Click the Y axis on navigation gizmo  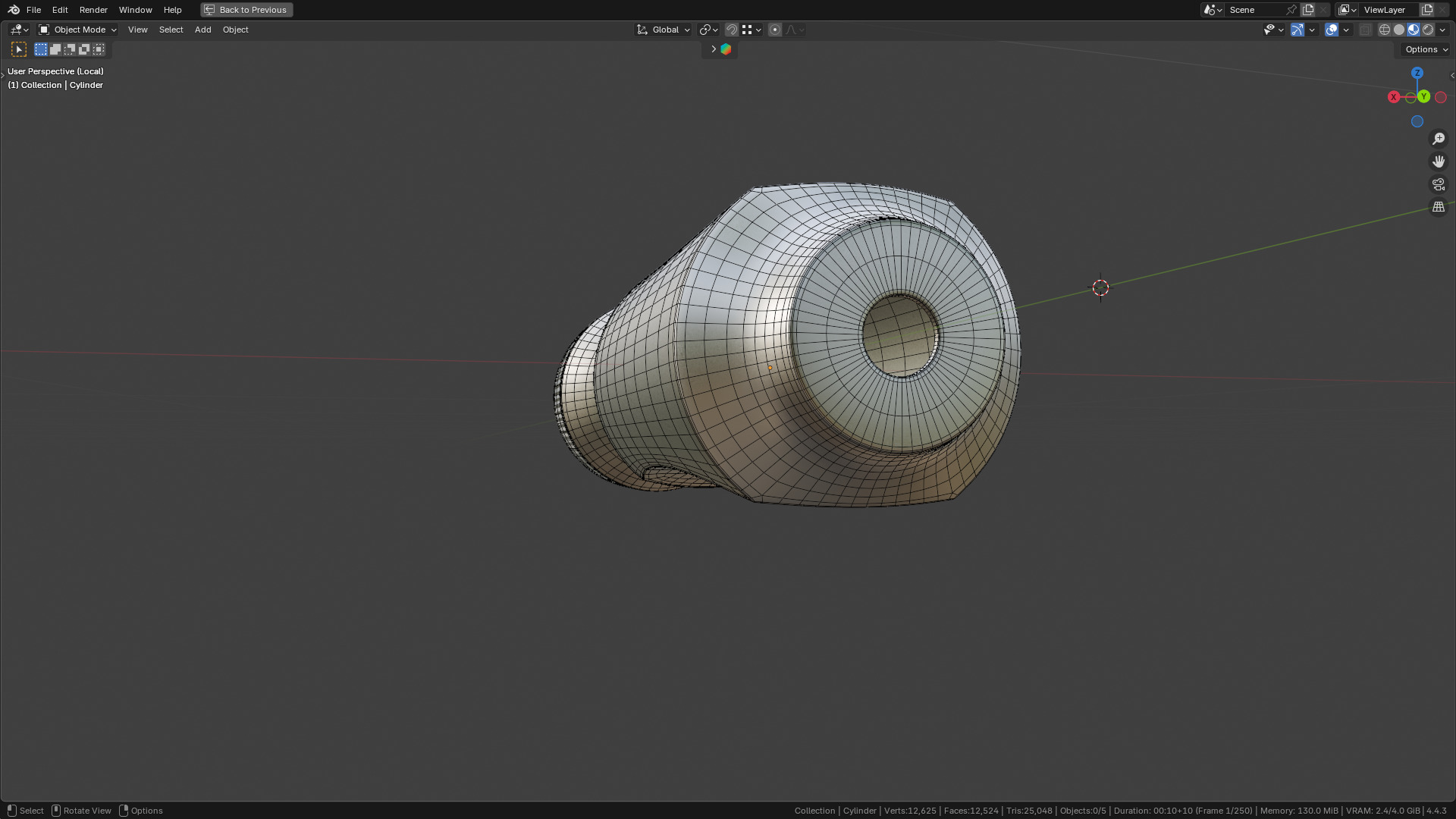(1424, 96)
